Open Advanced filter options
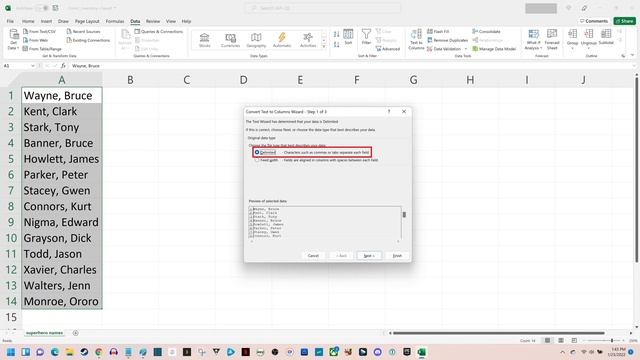The width and height of the screenshot is (640, 360). (x=388, y=49)
